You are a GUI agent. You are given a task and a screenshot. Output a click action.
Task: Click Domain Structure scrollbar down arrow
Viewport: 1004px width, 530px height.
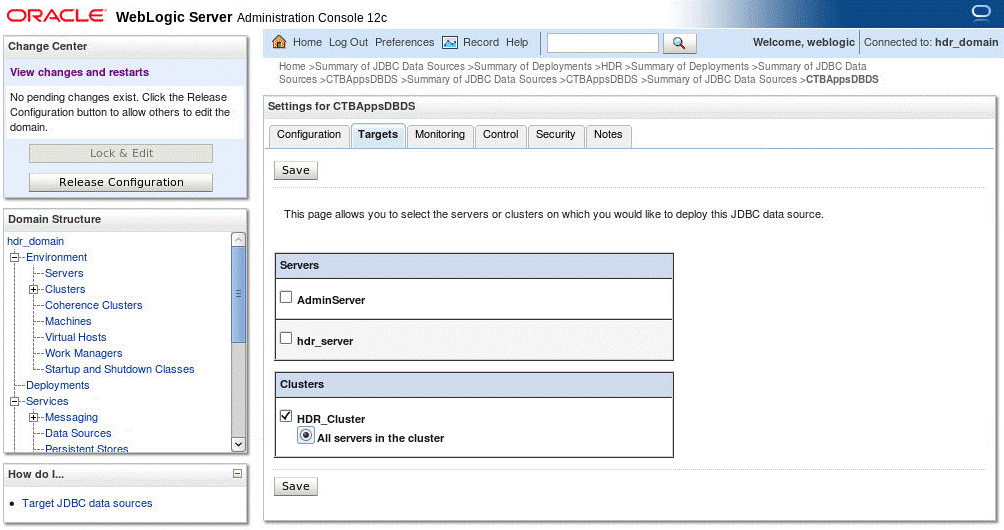(238, 444)
